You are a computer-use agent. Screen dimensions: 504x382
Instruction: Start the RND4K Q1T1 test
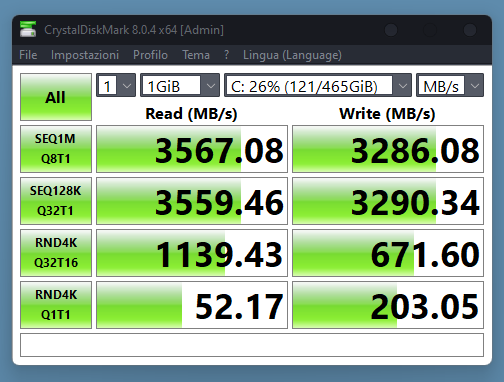click(56, 305)
